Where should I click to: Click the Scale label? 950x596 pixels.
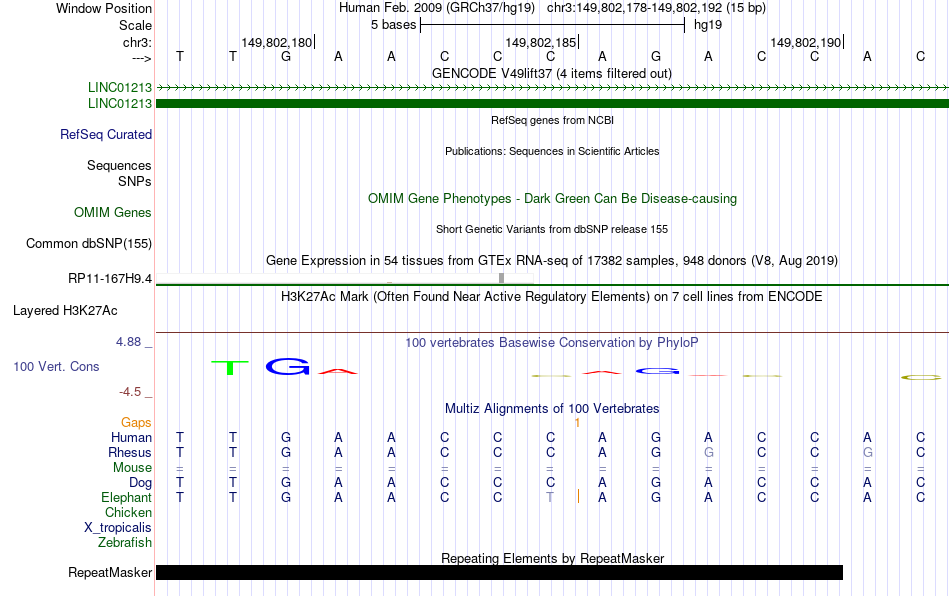click(x=135, y=25)
